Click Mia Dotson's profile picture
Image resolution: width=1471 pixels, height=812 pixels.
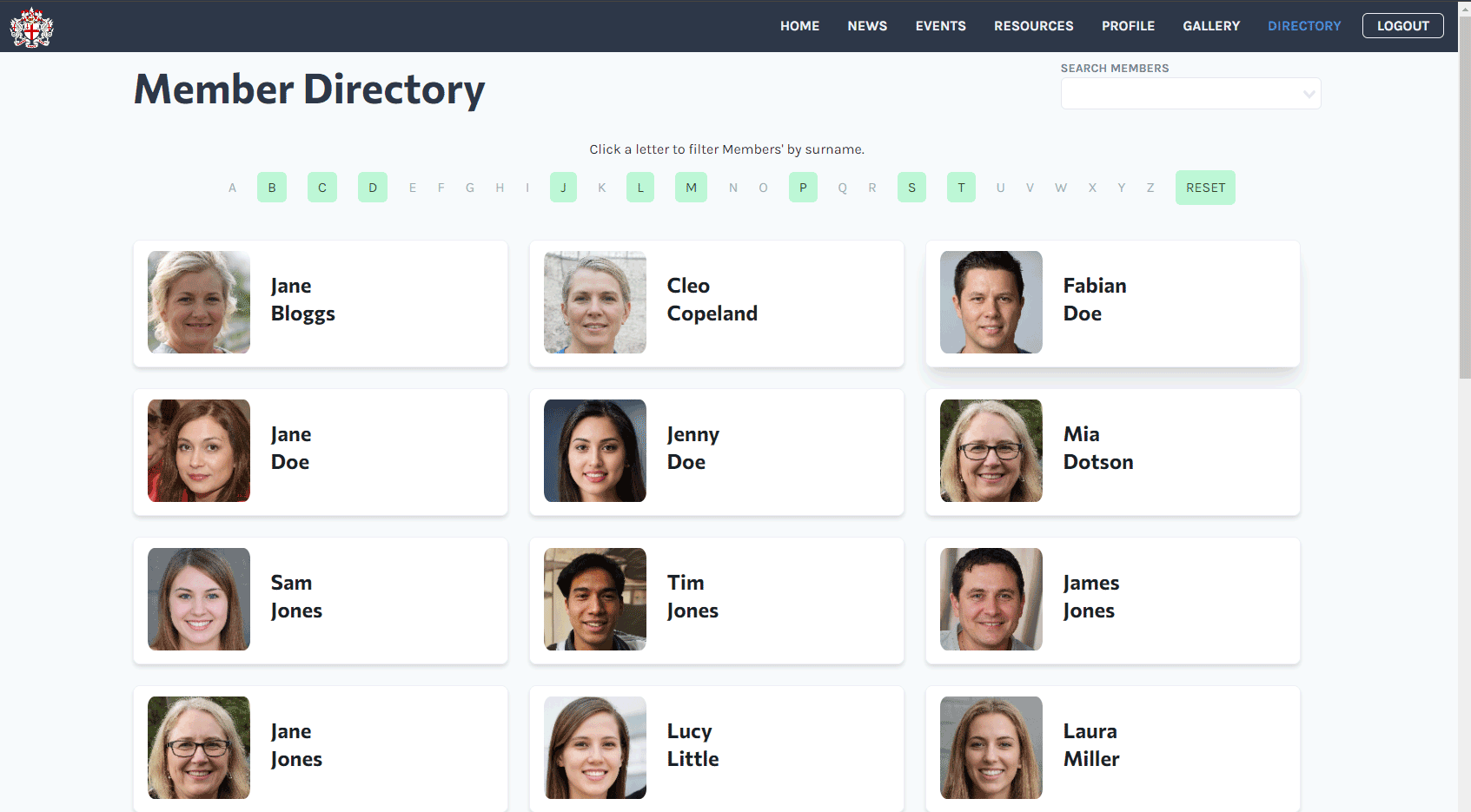click(x=991, y=450)
